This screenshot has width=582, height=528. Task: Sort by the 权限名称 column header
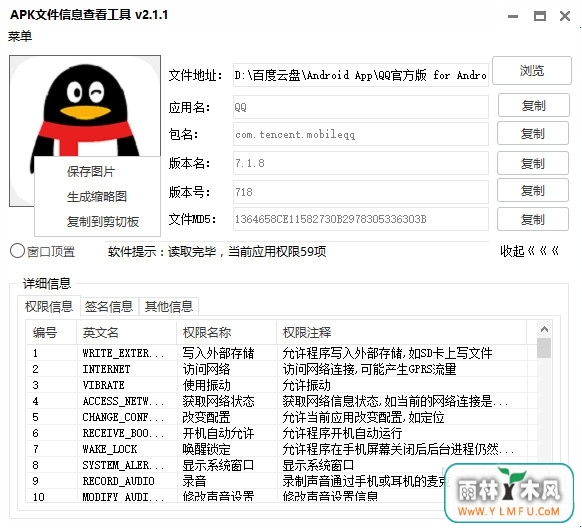(x=226, y=332)
